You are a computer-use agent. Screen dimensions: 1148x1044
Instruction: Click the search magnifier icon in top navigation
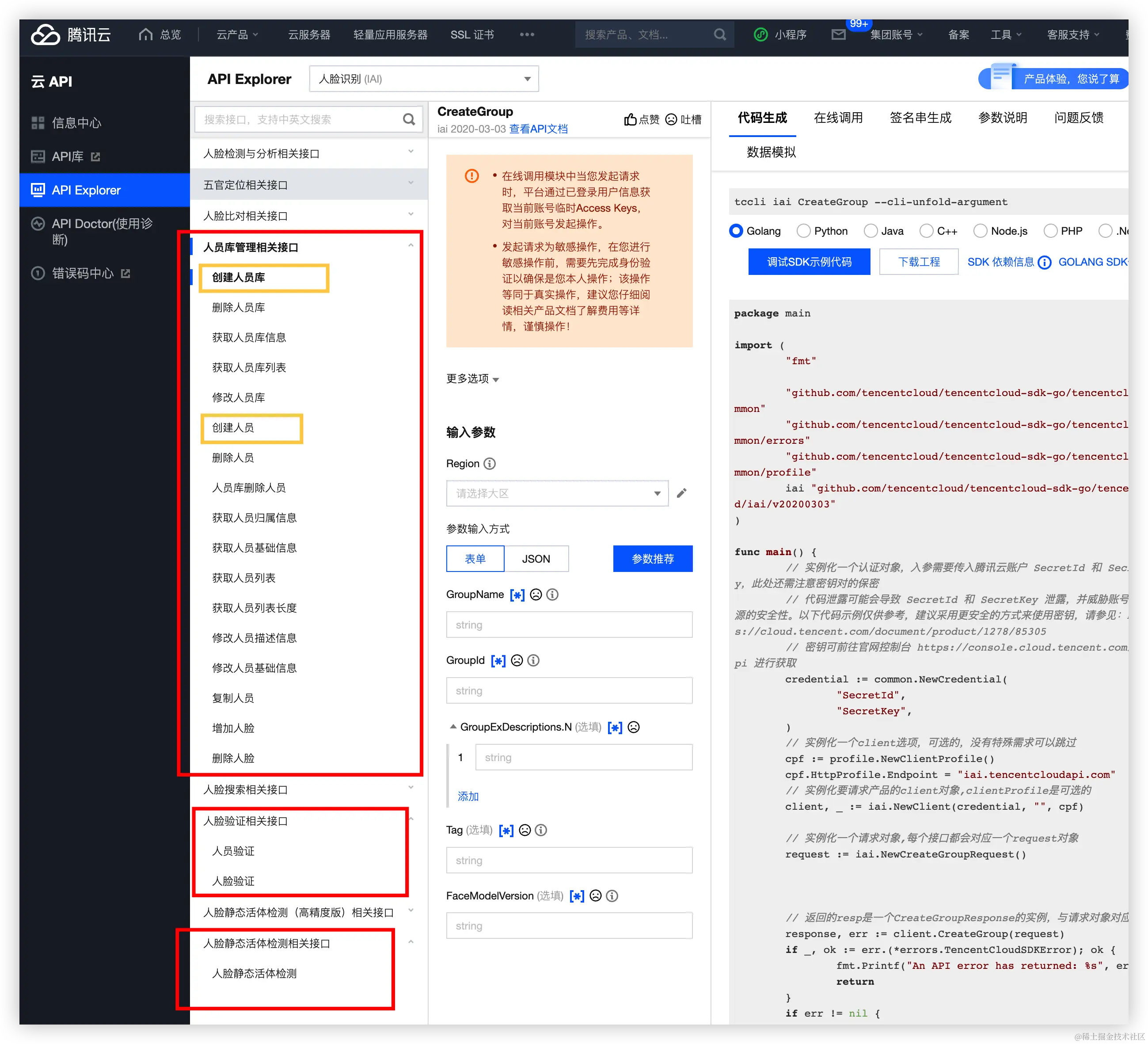[720, 35]
